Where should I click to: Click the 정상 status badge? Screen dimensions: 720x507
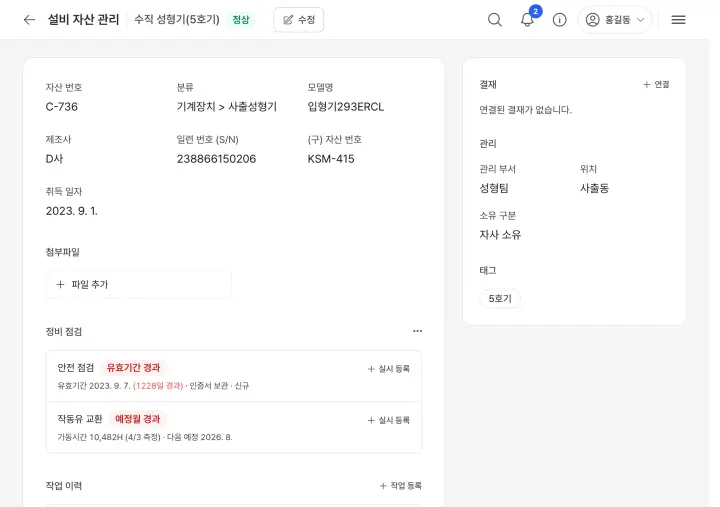(241, 20)
